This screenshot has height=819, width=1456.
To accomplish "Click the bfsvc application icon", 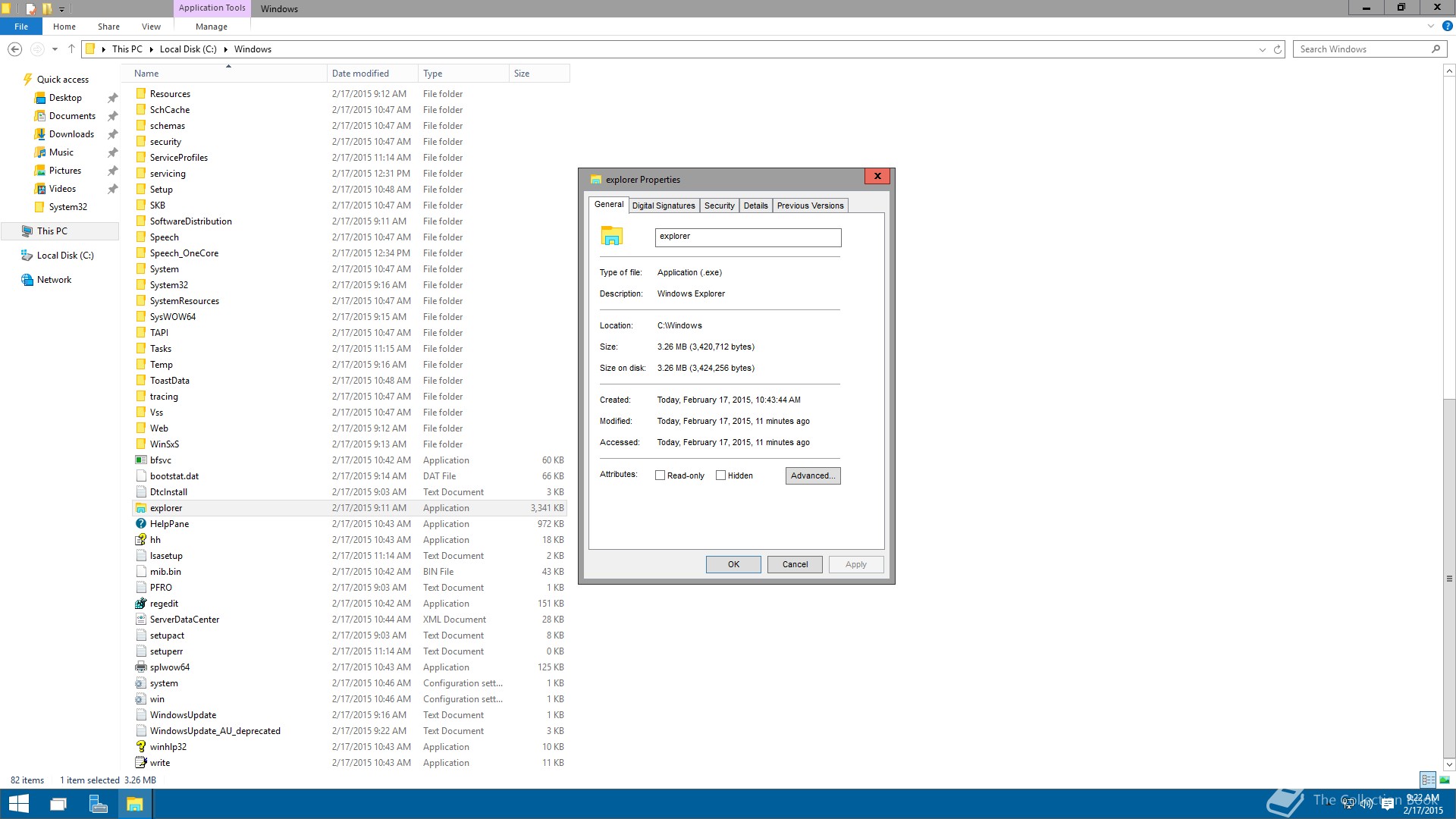I will (x=141, y=460).
